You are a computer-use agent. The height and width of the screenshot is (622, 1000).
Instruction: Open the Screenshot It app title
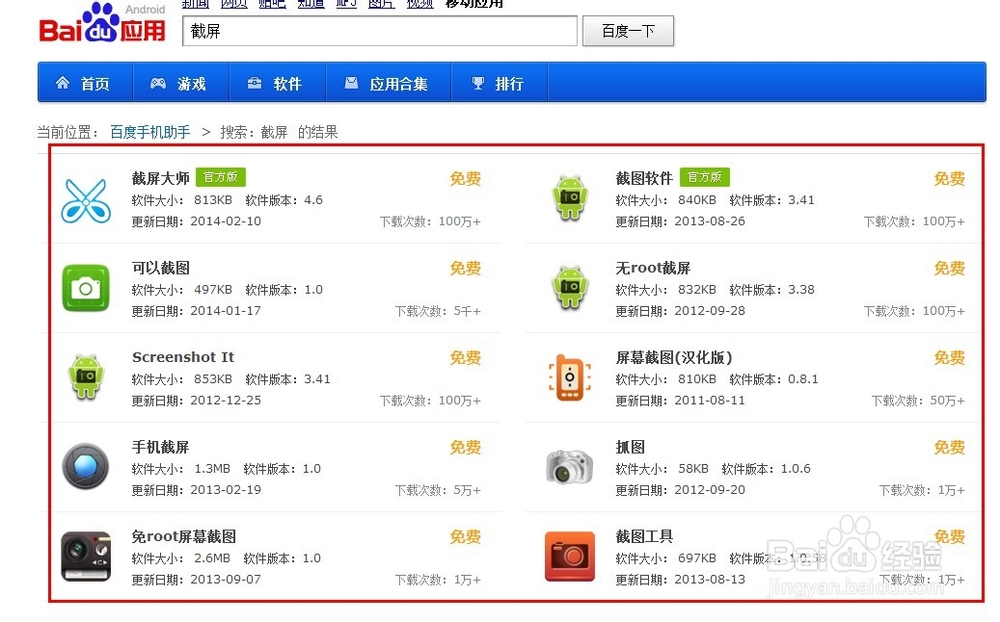point(183,357)
